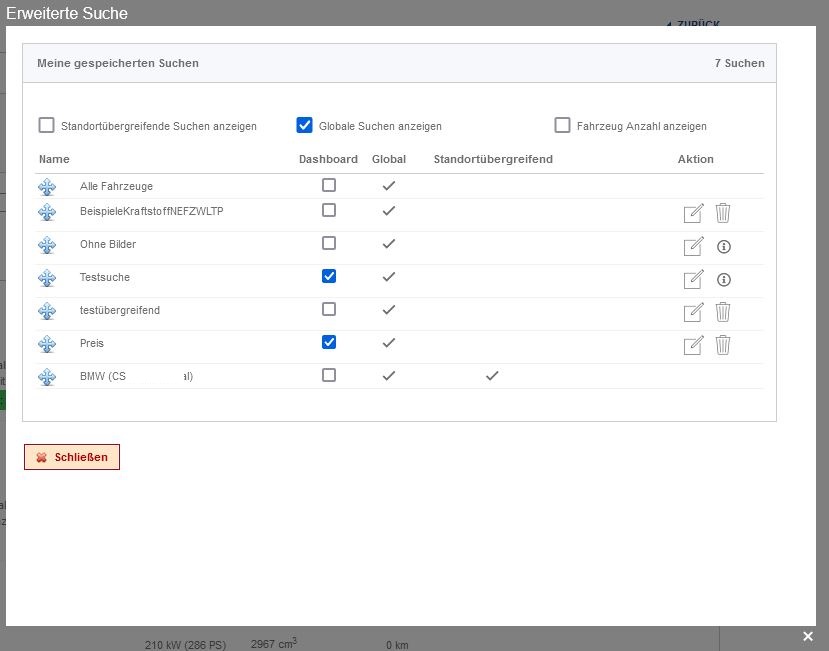Image resolution: width=829 pixels, height=651 pixels.
Task: Click the Schließen button
Action: [x=72, y=457]
